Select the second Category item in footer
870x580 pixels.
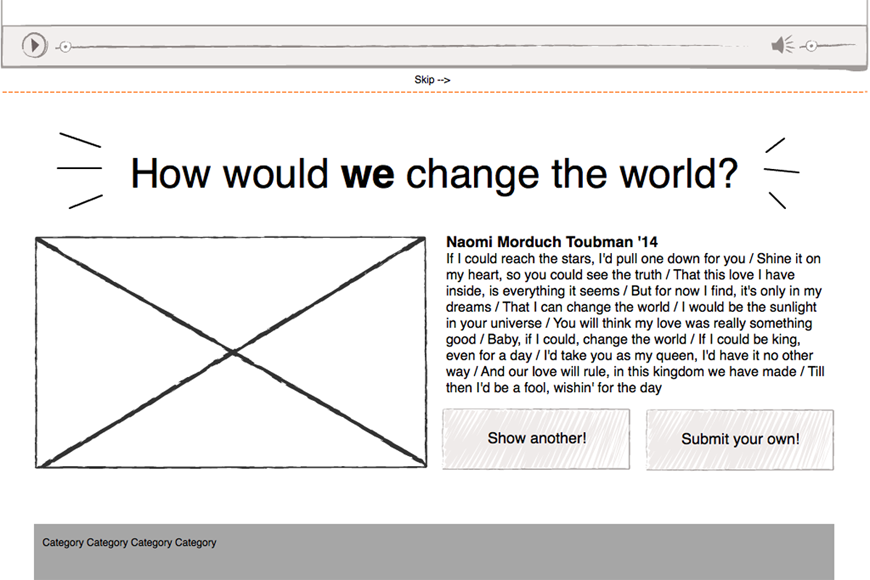(107, 543)
